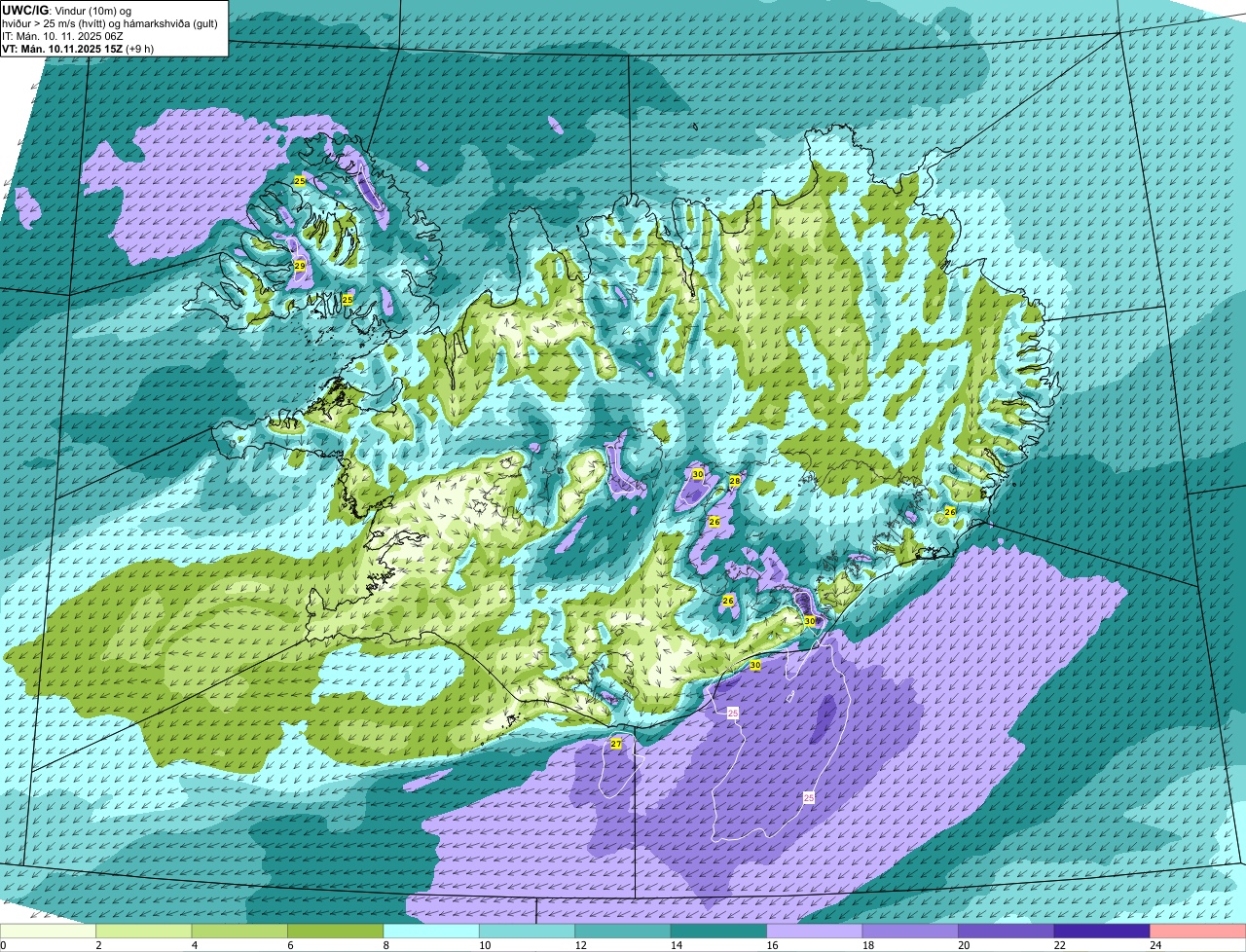Image resolution: width=1246 pixels, height=952 pixels.
Task: Pick the 20–22 m/s violet legend swatch
Action: point(1007,932)
